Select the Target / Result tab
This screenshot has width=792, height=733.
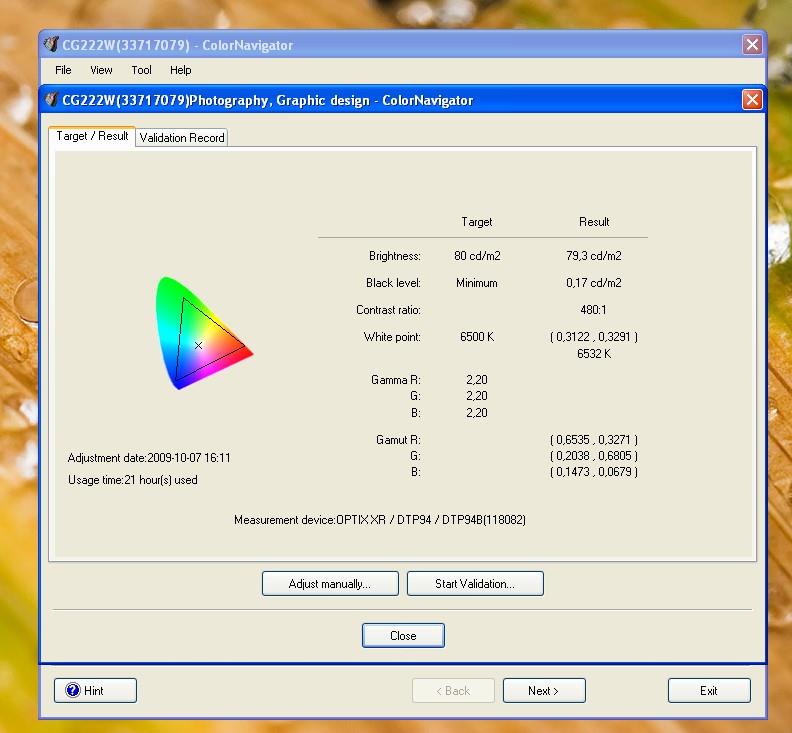92,136
